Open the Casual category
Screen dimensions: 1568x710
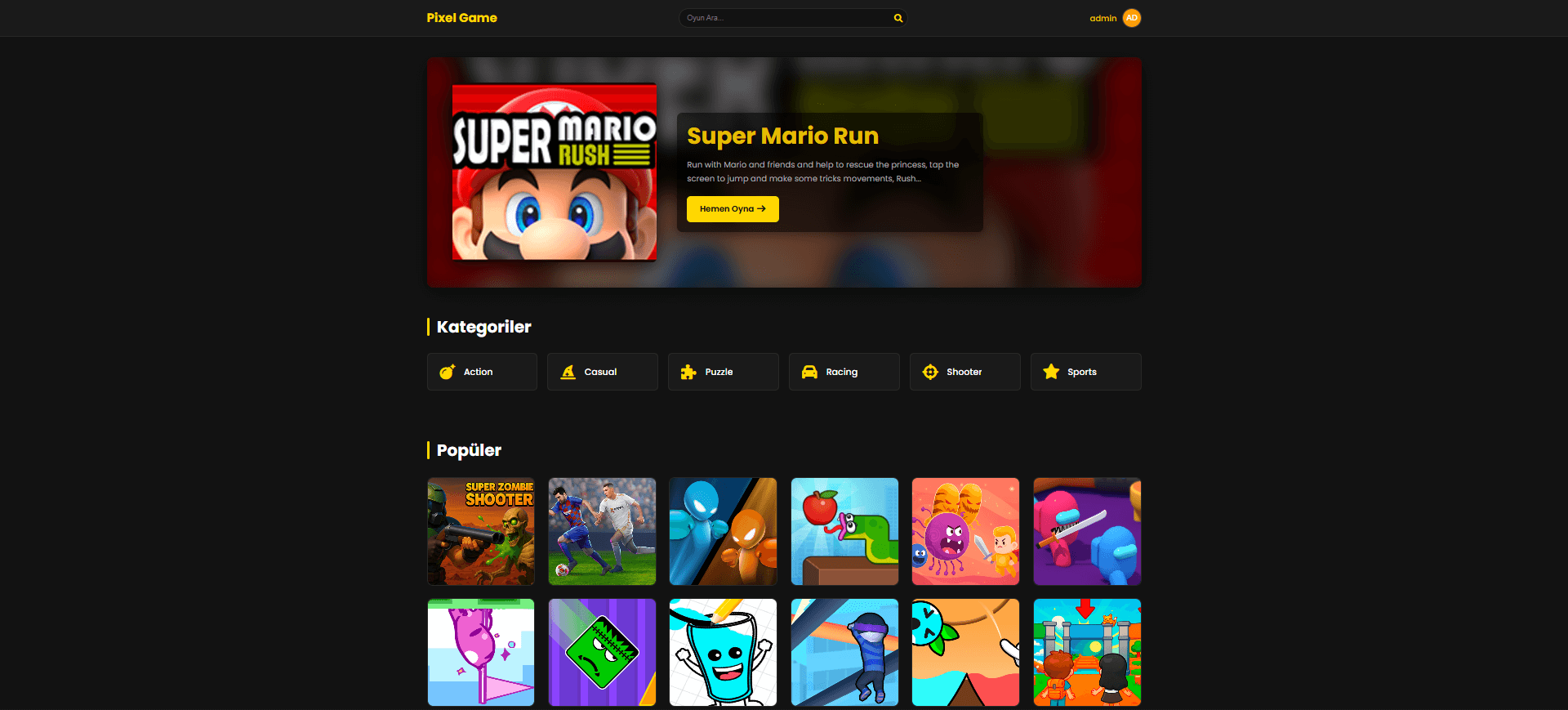coord(603,372)
